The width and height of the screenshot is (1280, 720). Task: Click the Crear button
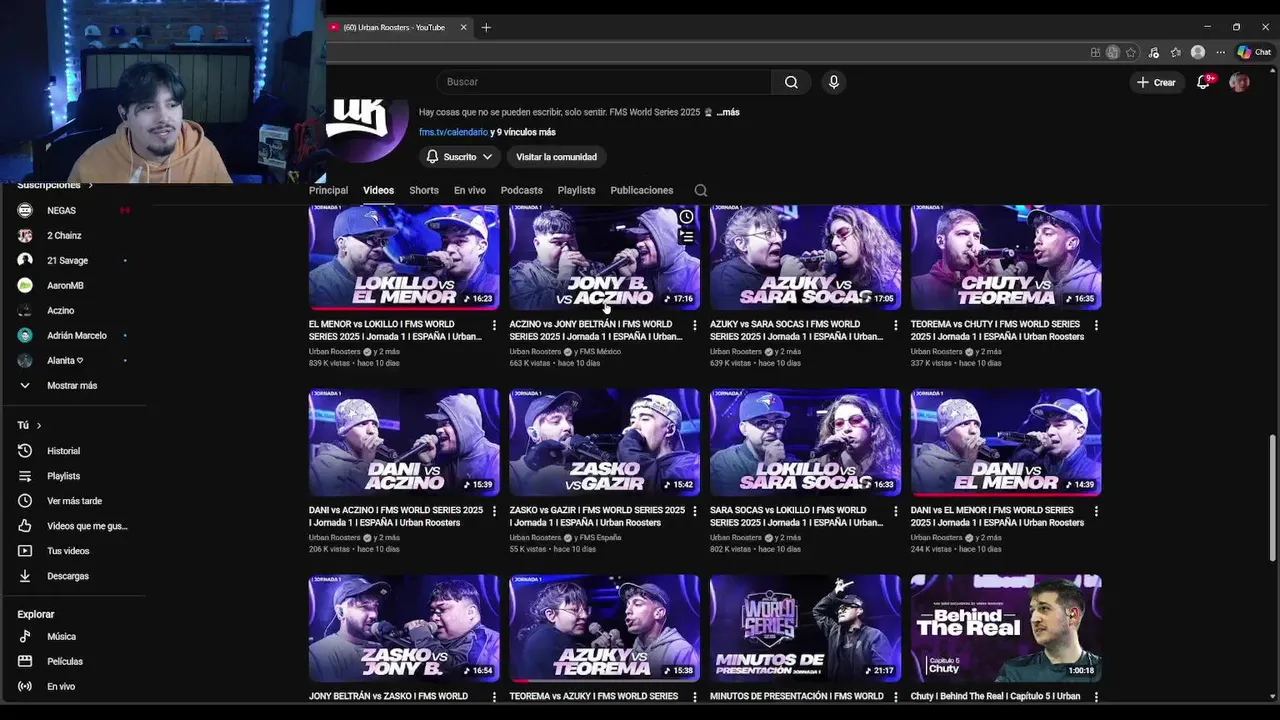point(1156,82)
